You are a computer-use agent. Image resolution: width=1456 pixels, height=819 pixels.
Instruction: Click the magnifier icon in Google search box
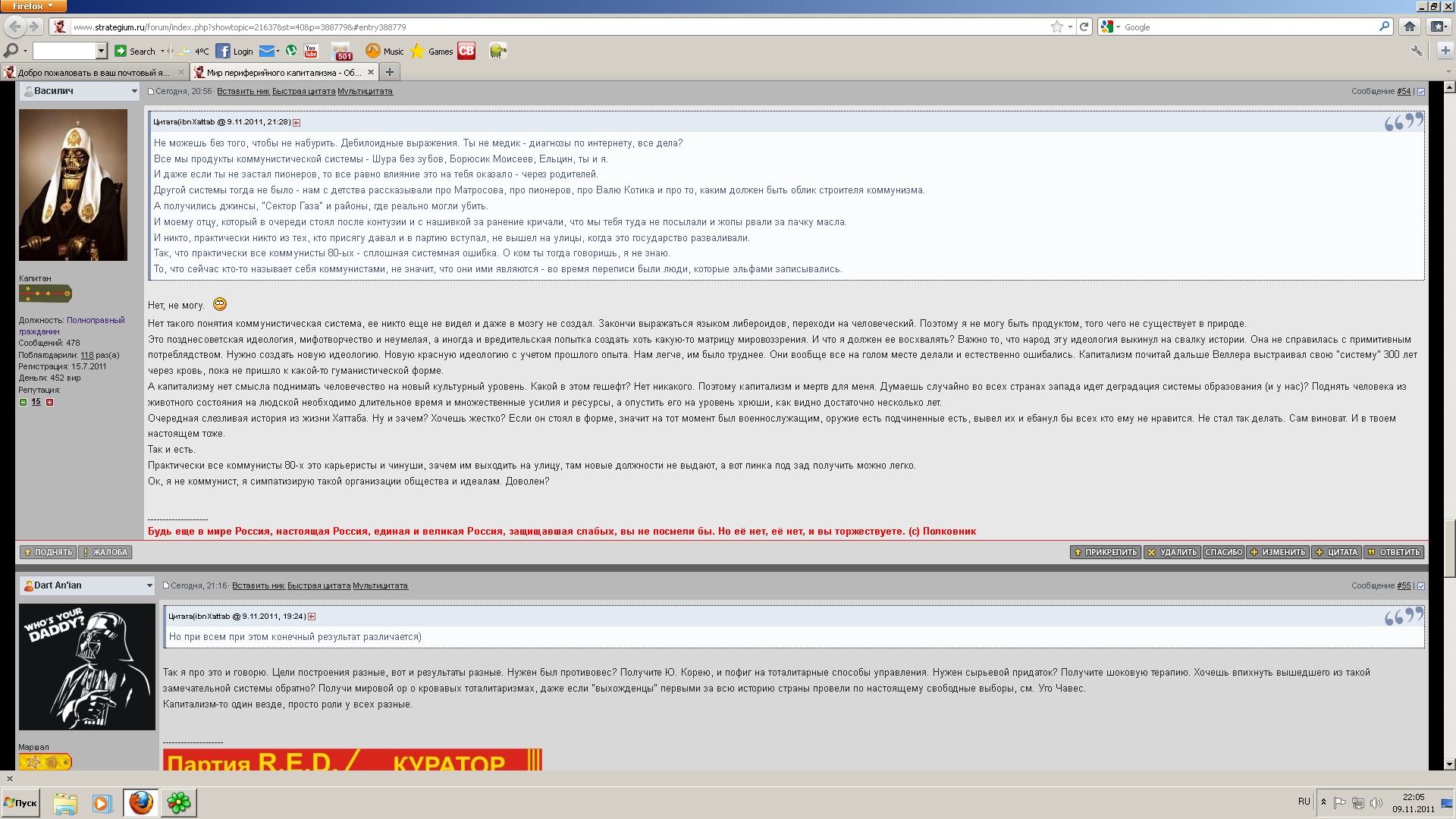coord(1385,27)
